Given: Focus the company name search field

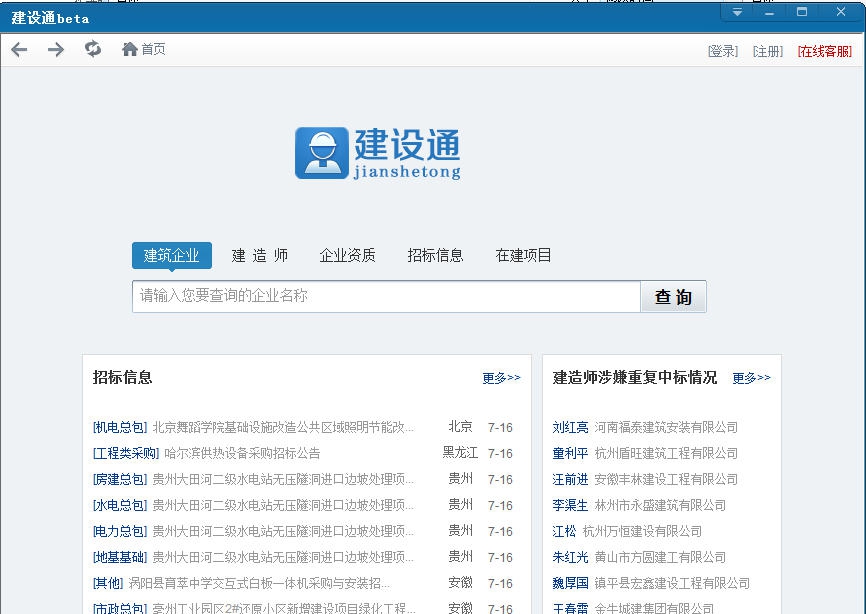Looking at the screenshot, I should 386,297.
